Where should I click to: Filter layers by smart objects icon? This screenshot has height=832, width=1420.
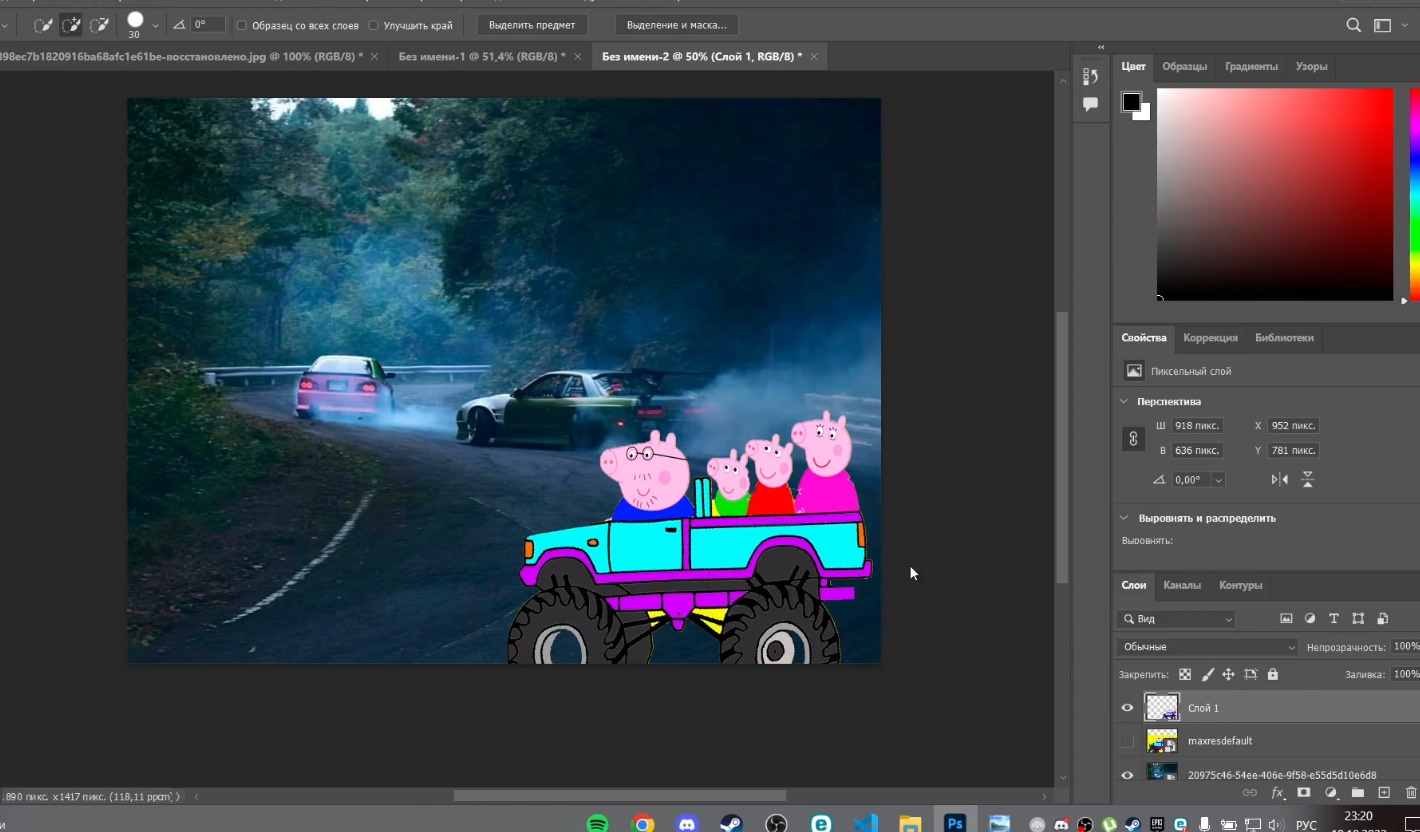[x=1382, y=619]
